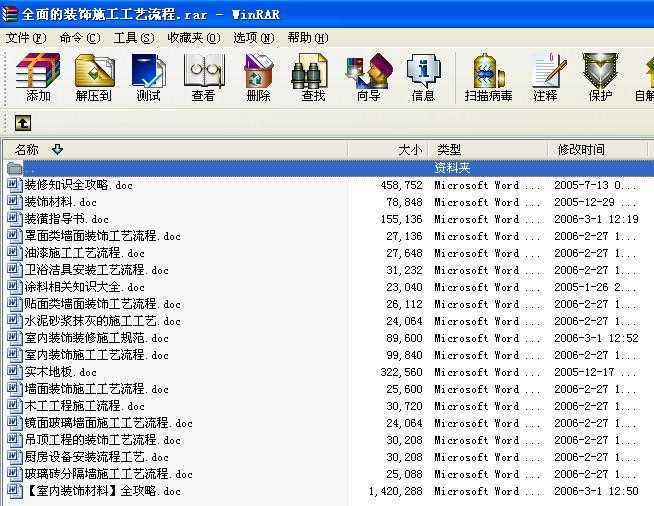Click Word icon of 卫浴洁具安装工艺流程.doc
The image size is (654, 506).
click(x=14, y=270)
